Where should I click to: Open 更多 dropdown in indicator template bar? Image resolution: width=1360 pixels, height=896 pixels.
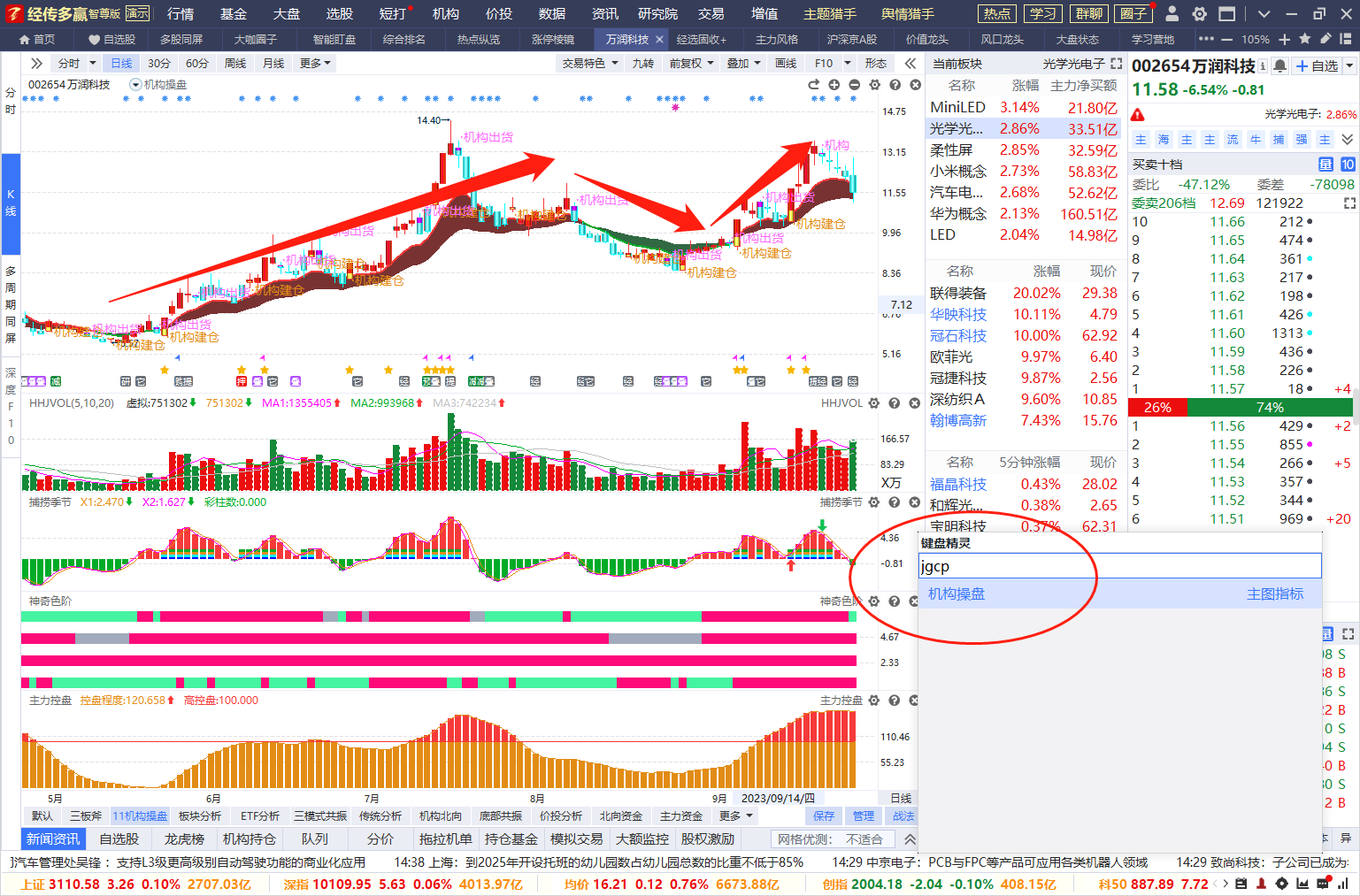tap(736, 816)
